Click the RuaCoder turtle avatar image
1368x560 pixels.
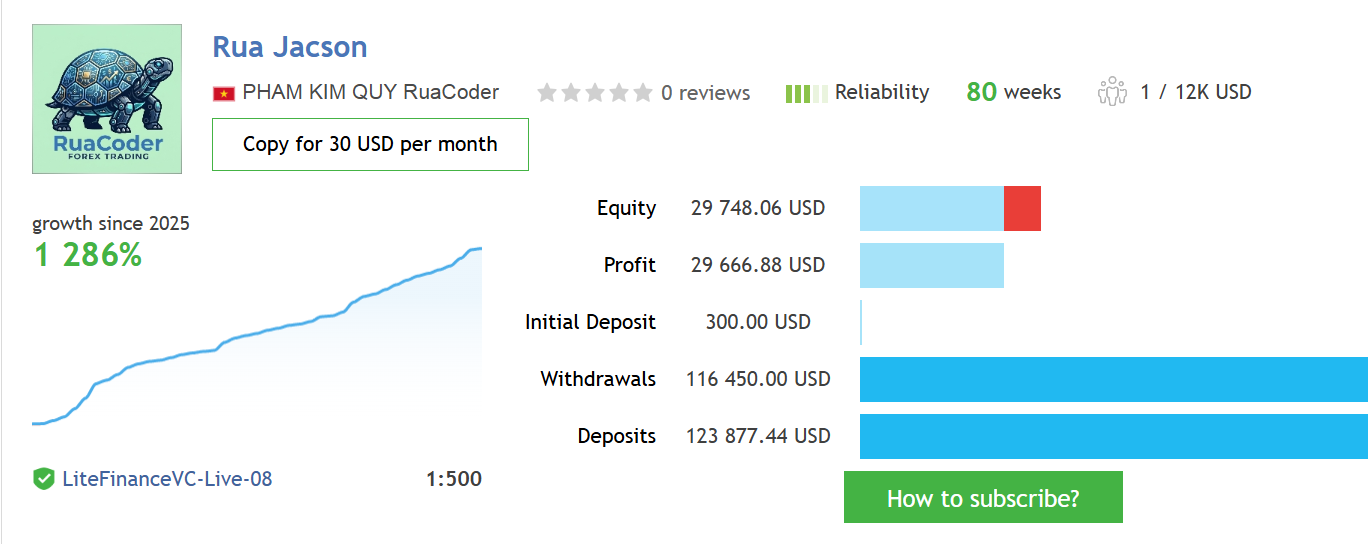click(x=107, y=99)
